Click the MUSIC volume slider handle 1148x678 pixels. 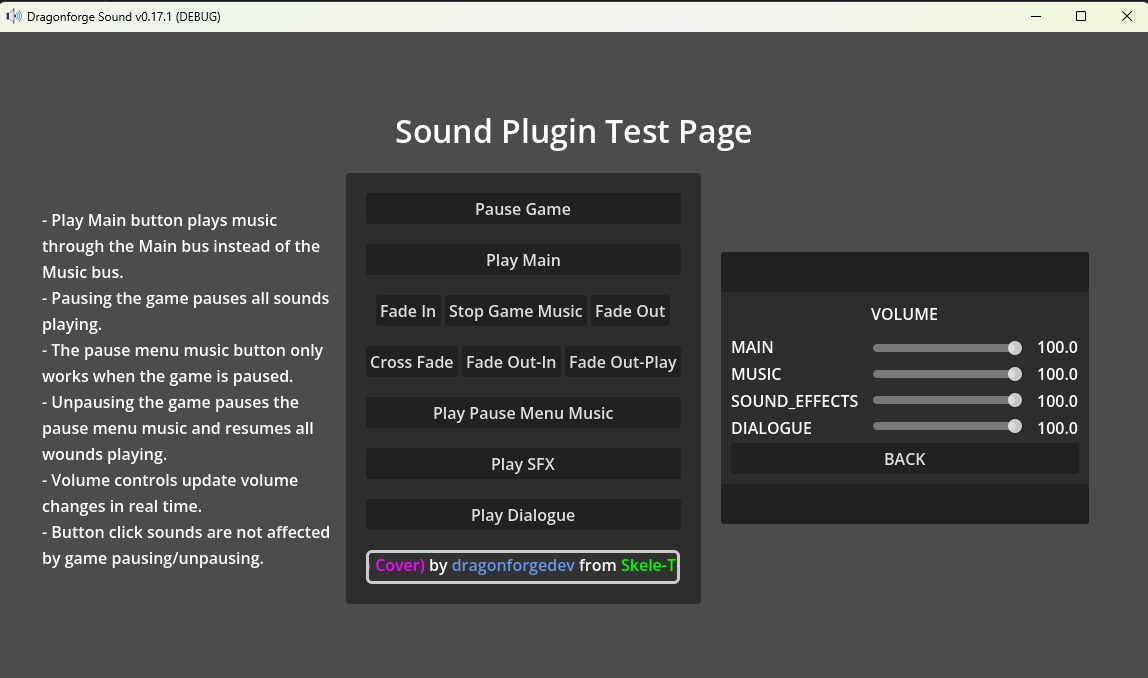1015,374
